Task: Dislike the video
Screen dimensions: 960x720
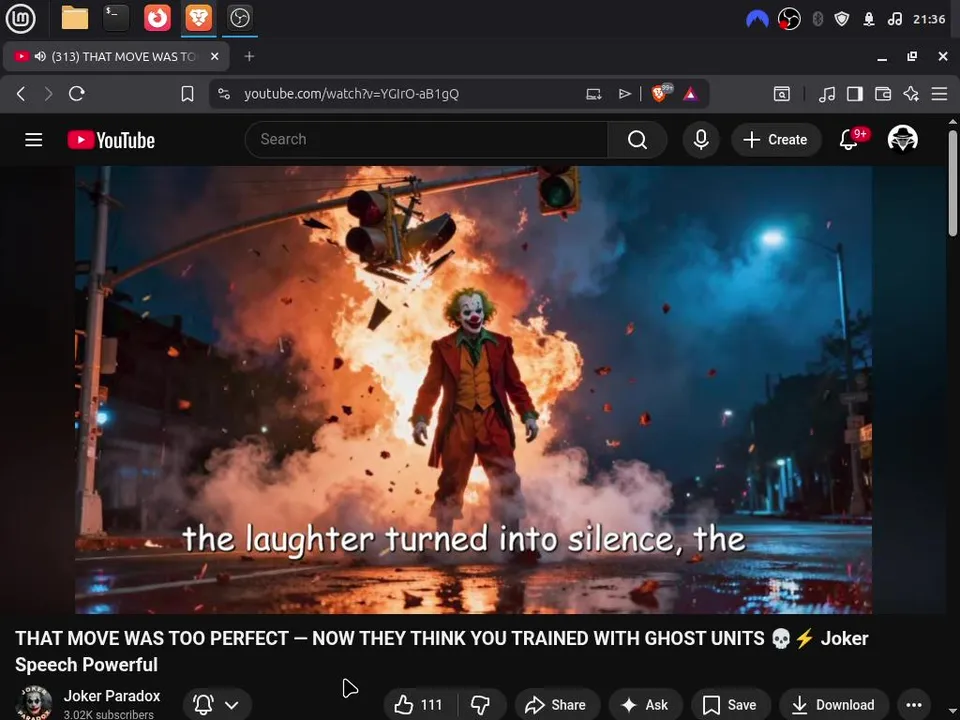Action: pos(481,705)
